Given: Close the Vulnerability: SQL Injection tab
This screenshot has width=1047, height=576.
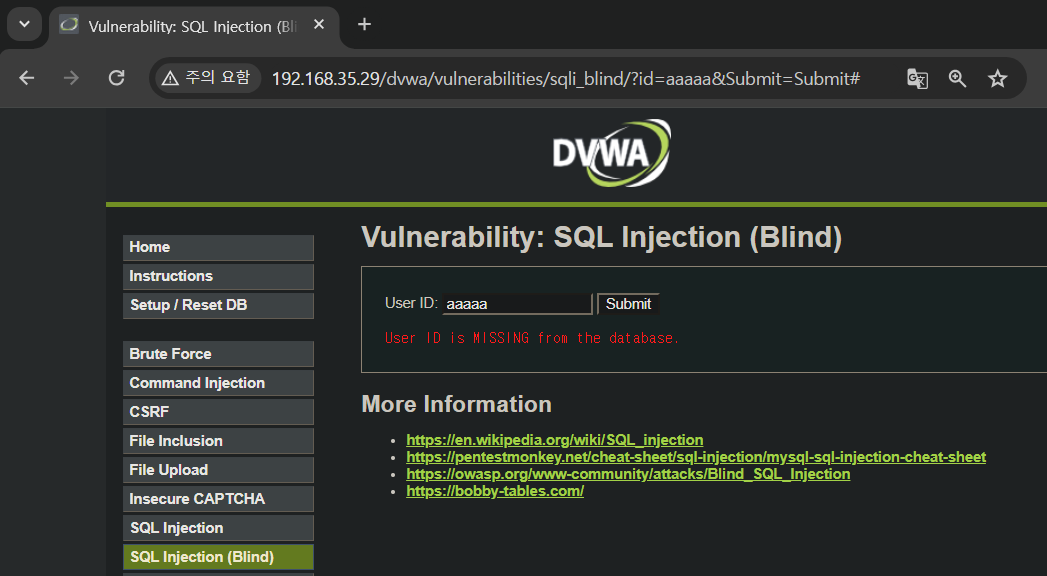Looking at the screenshot, I should pos(319,25).
